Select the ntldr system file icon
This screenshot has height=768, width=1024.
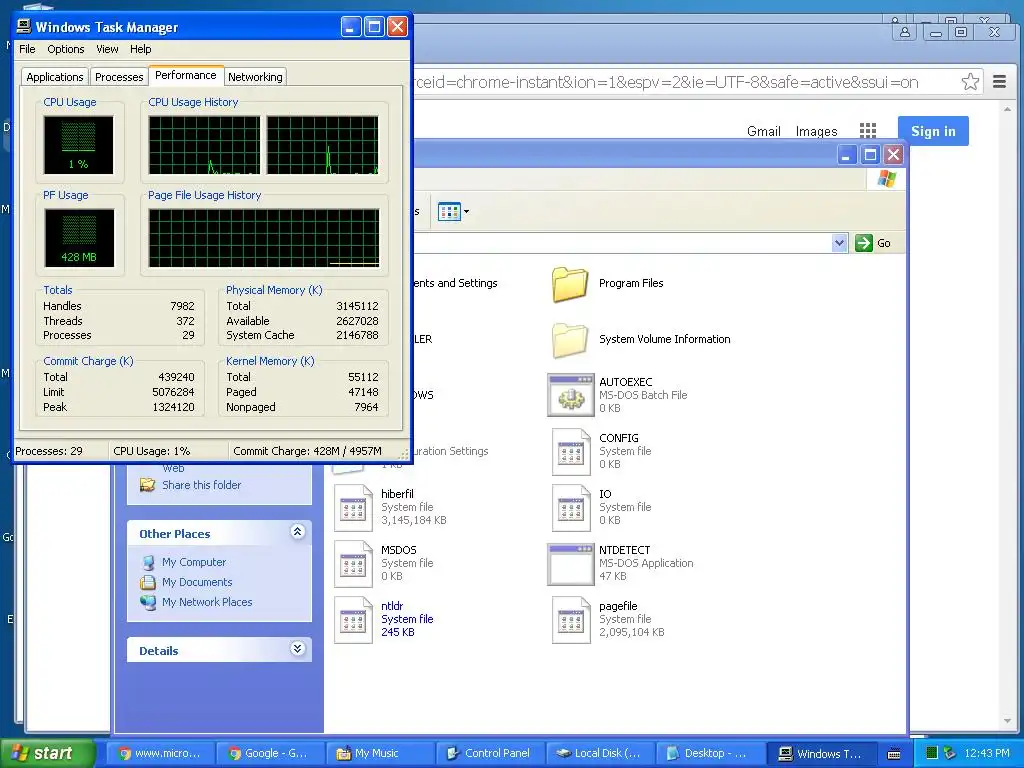click(x=353, y=620)
